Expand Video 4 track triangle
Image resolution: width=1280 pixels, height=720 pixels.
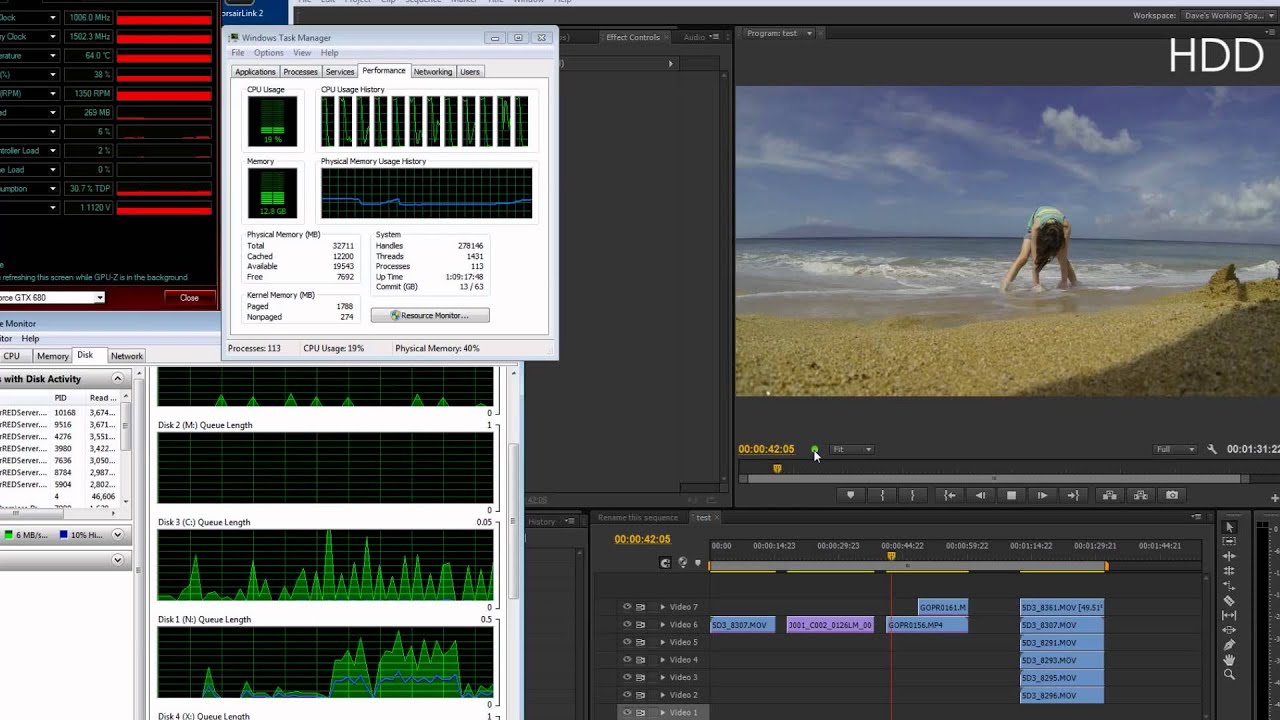662,660
